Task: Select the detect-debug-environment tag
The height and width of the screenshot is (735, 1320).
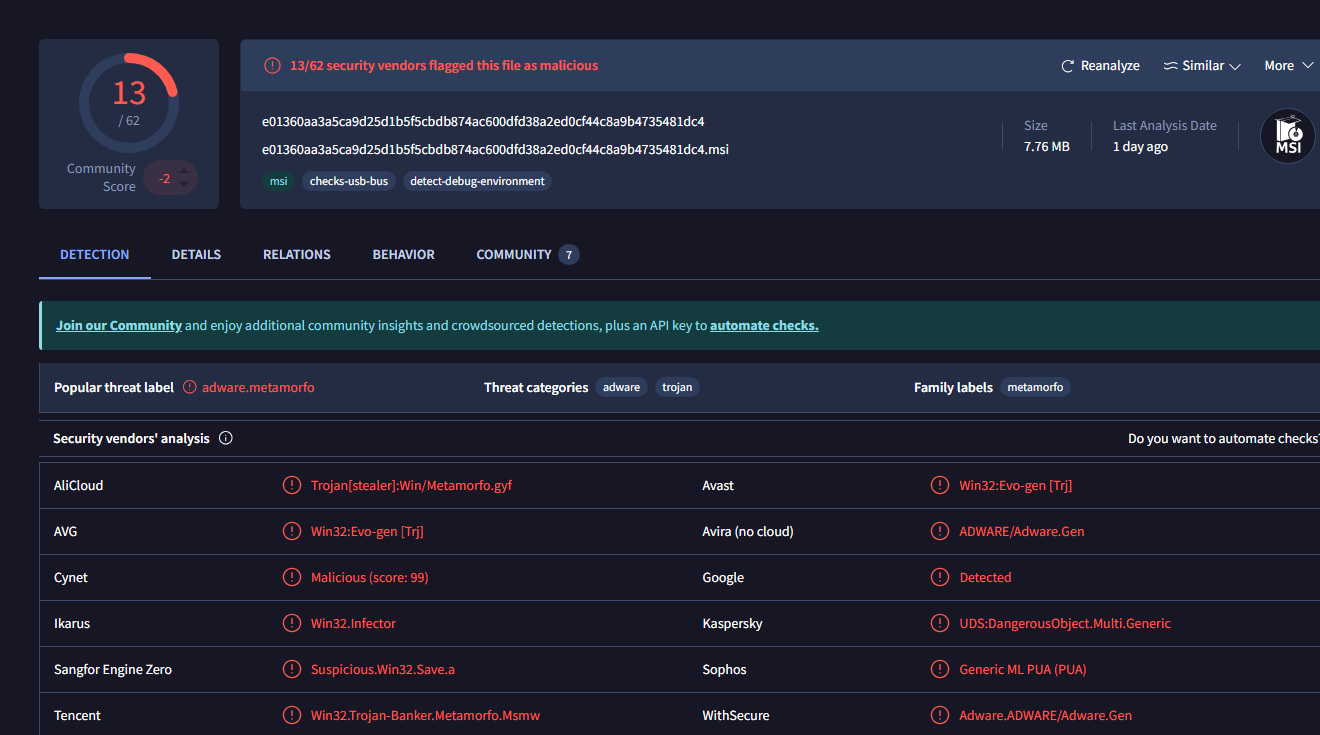Action: click(x=477, y=181)
